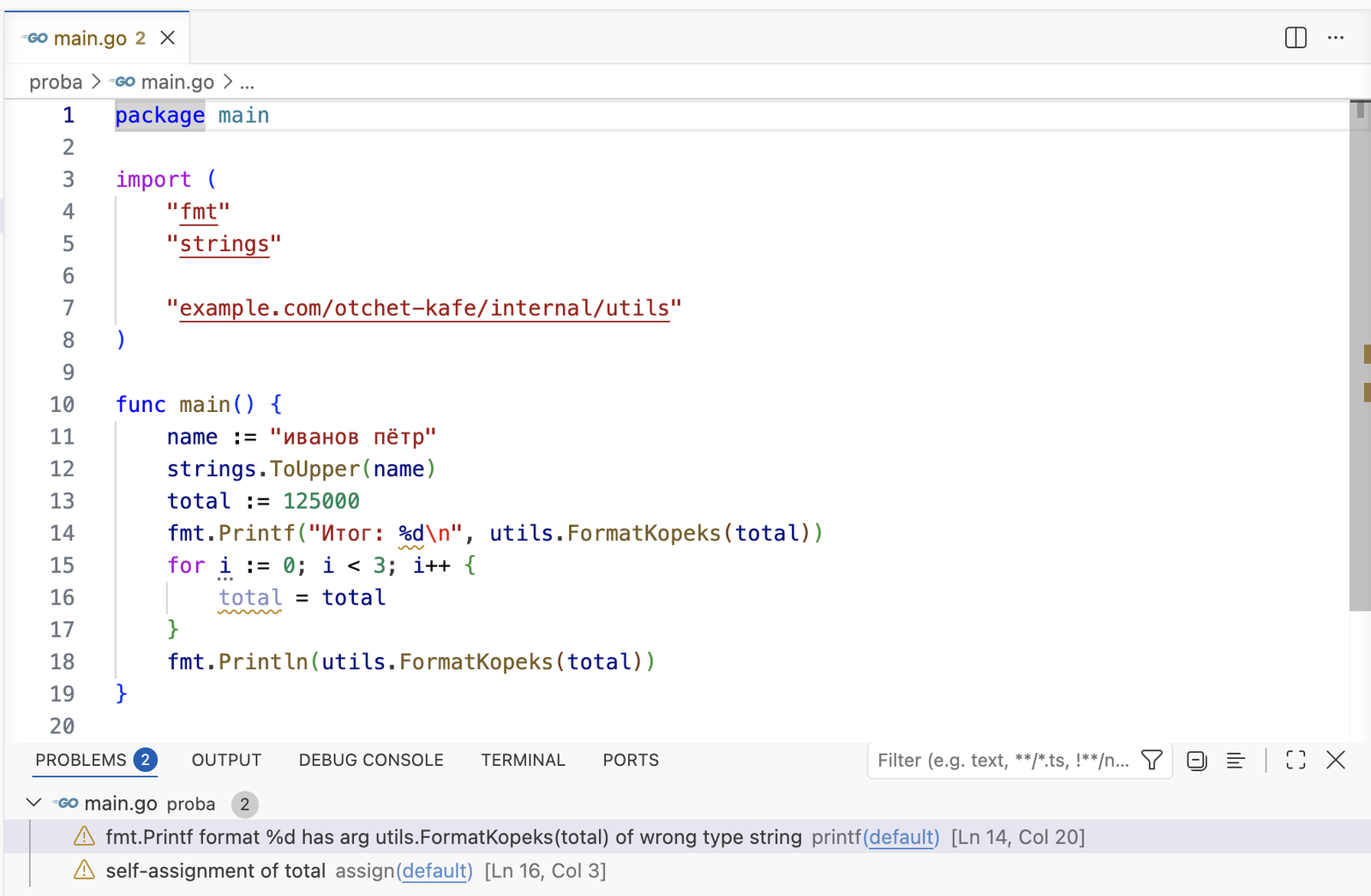
Task: Maximize the panel size icon
Action: 1296,760
